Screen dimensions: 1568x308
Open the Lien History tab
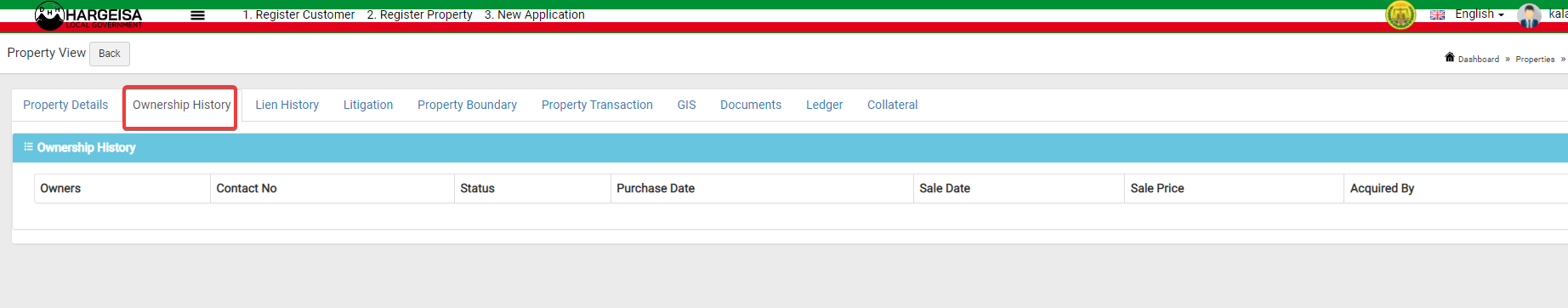287,105
